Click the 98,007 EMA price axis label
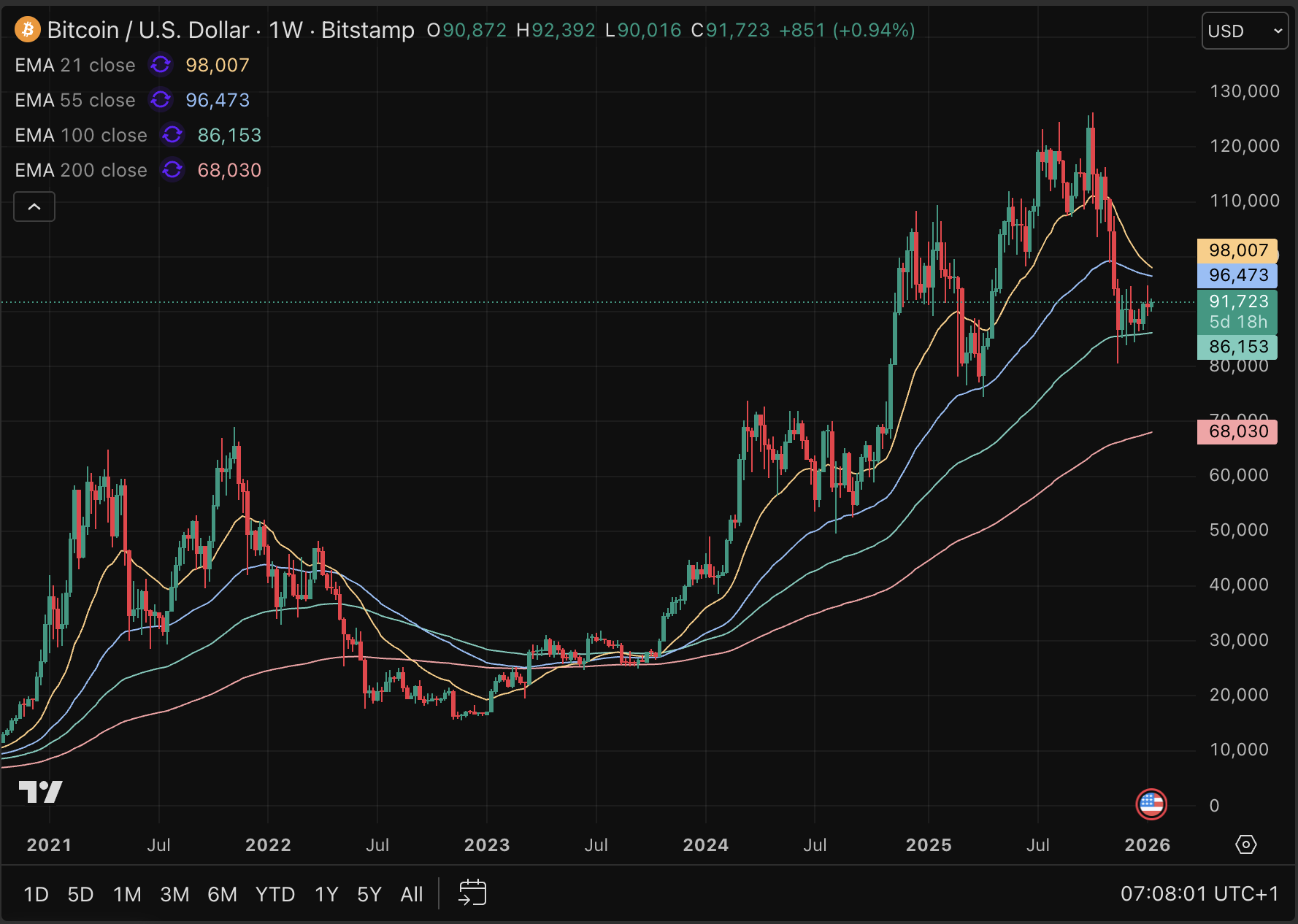 [x=1237, y=250]
